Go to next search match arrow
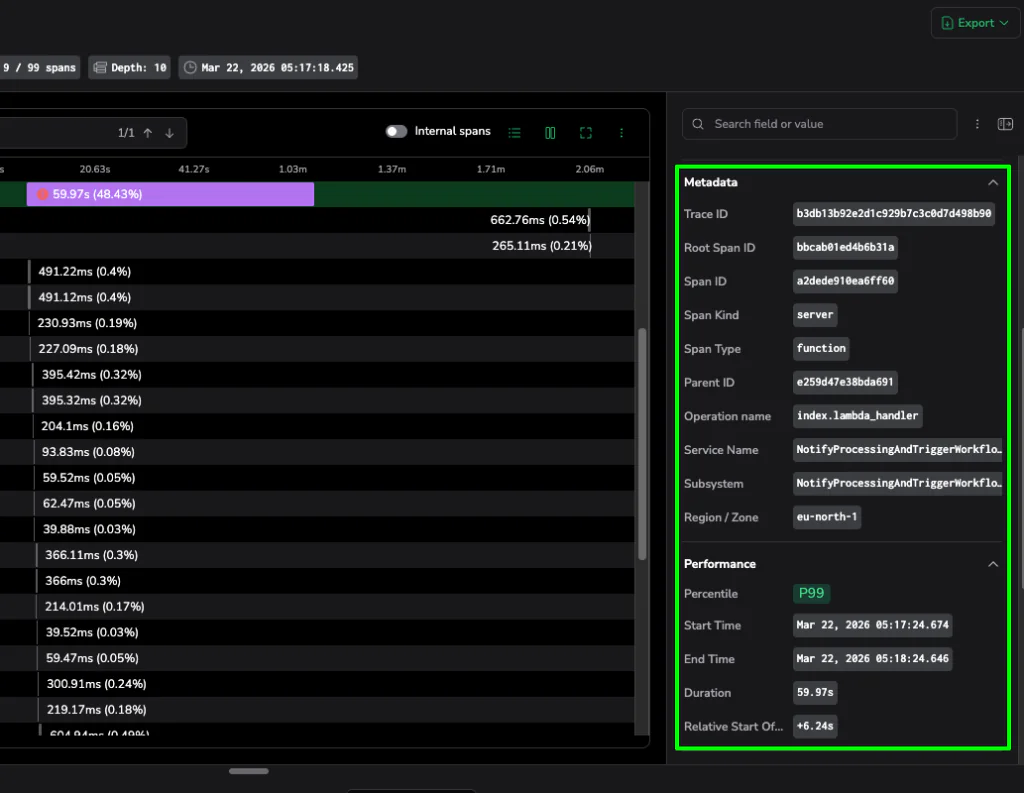This screenshot has width=1024, height=793. (170, 133)
